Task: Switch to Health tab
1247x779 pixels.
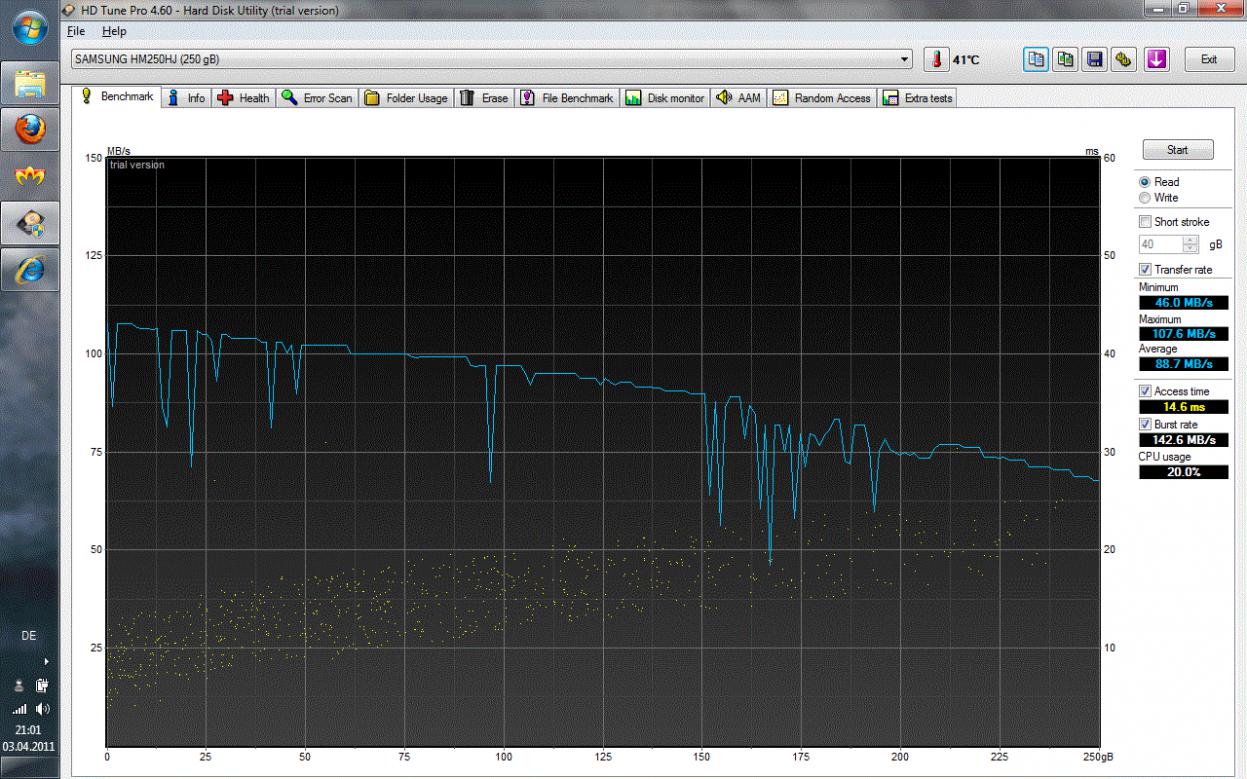Action: point(243,98)
